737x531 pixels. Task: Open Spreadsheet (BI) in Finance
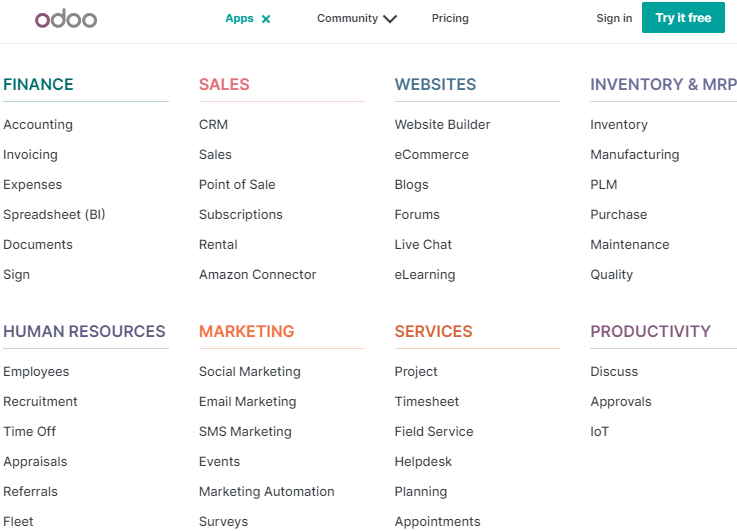point(54,215)
